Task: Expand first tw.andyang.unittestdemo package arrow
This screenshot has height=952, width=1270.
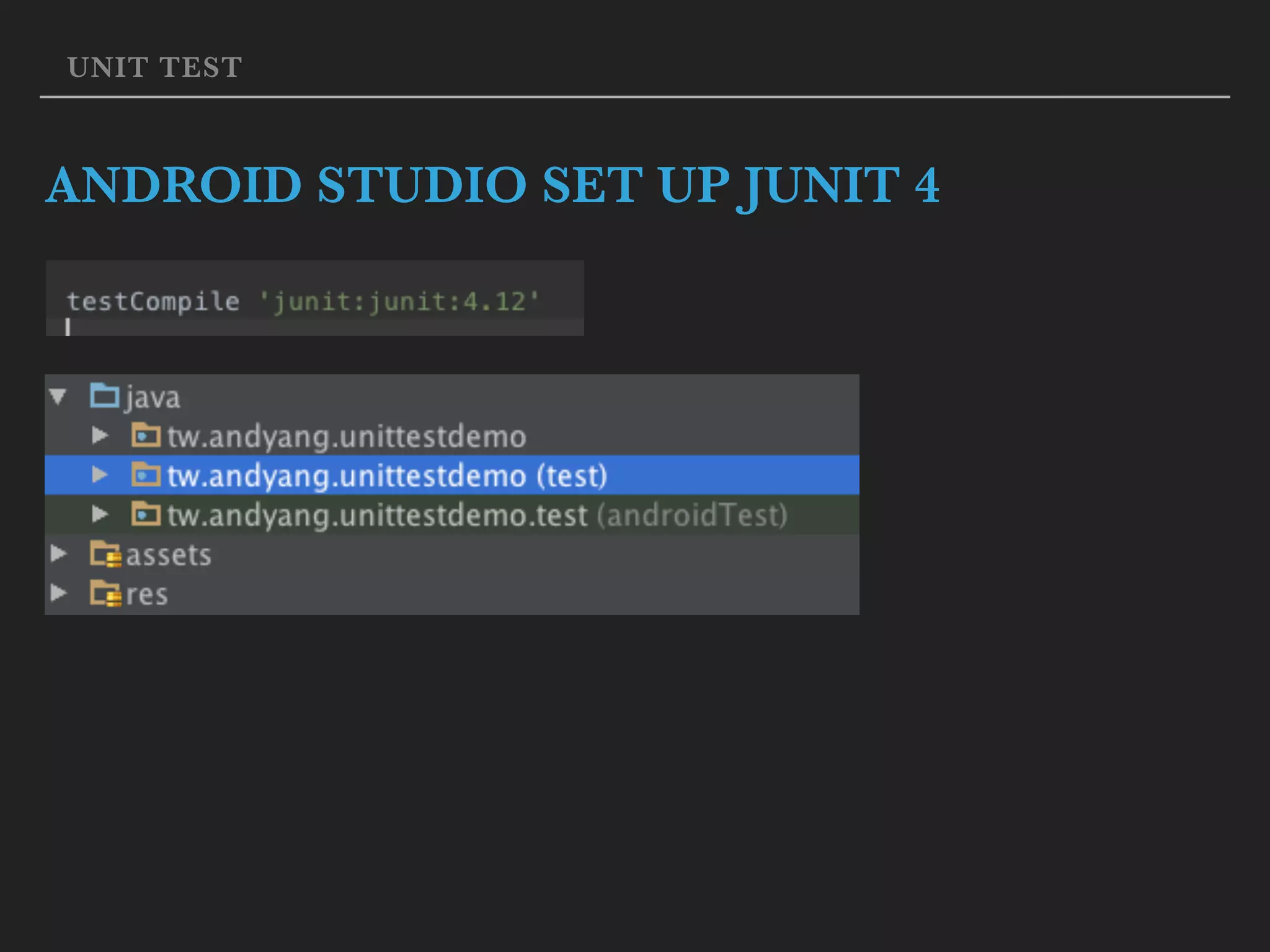Action: 100,436
